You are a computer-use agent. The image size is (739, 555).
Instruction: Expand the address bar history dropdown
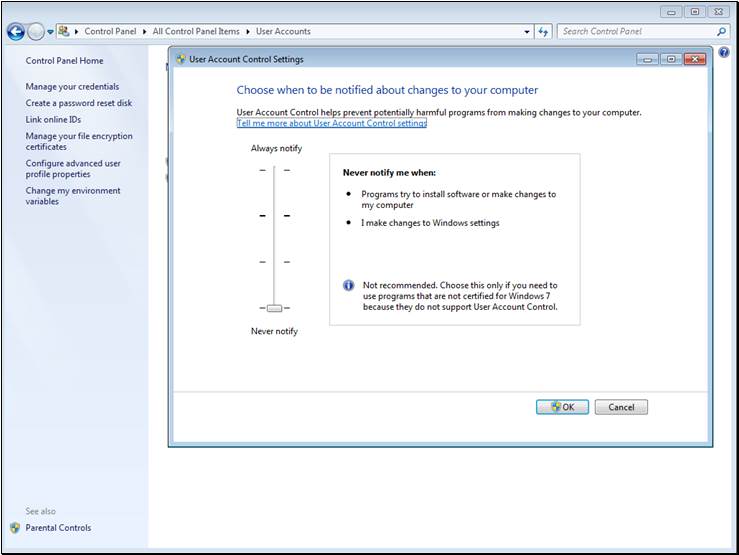coord(526,32)
